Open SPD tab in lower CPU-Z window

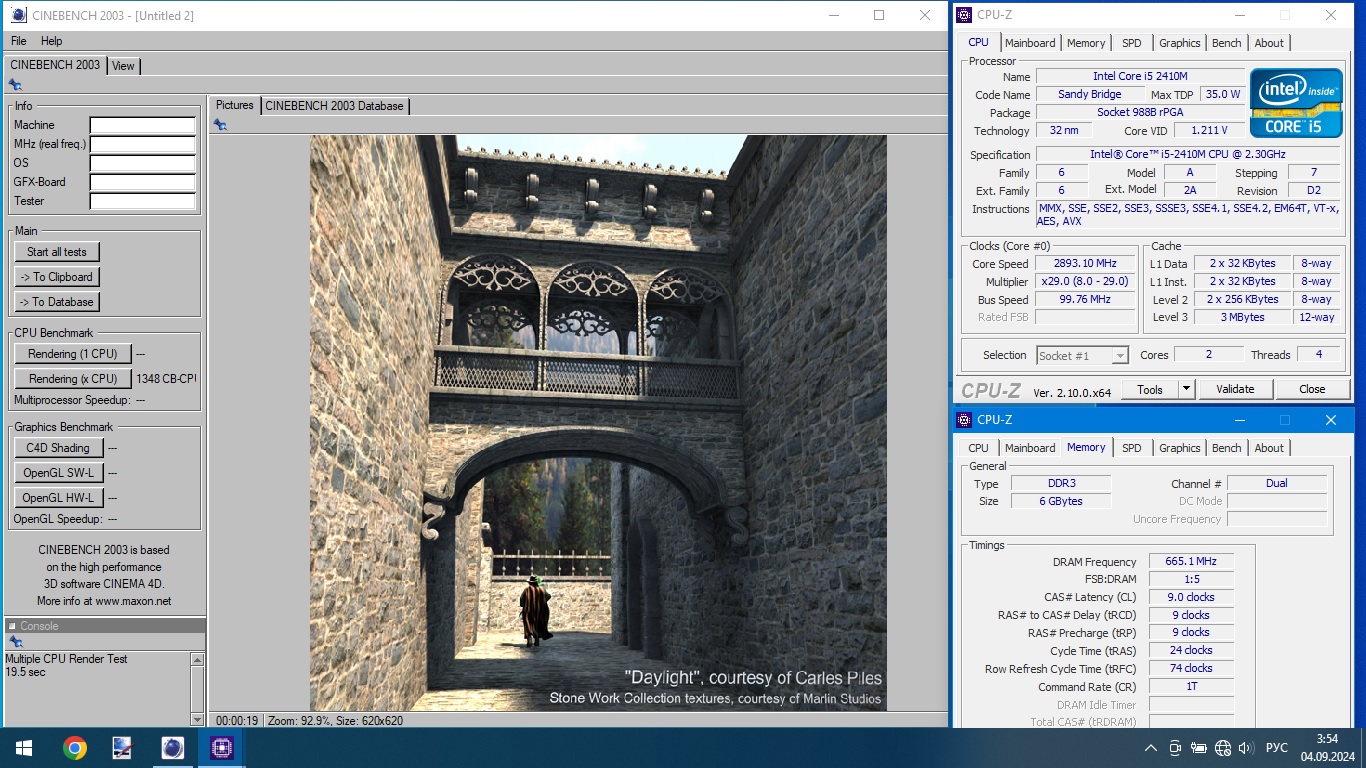[x=1132, y=448]
